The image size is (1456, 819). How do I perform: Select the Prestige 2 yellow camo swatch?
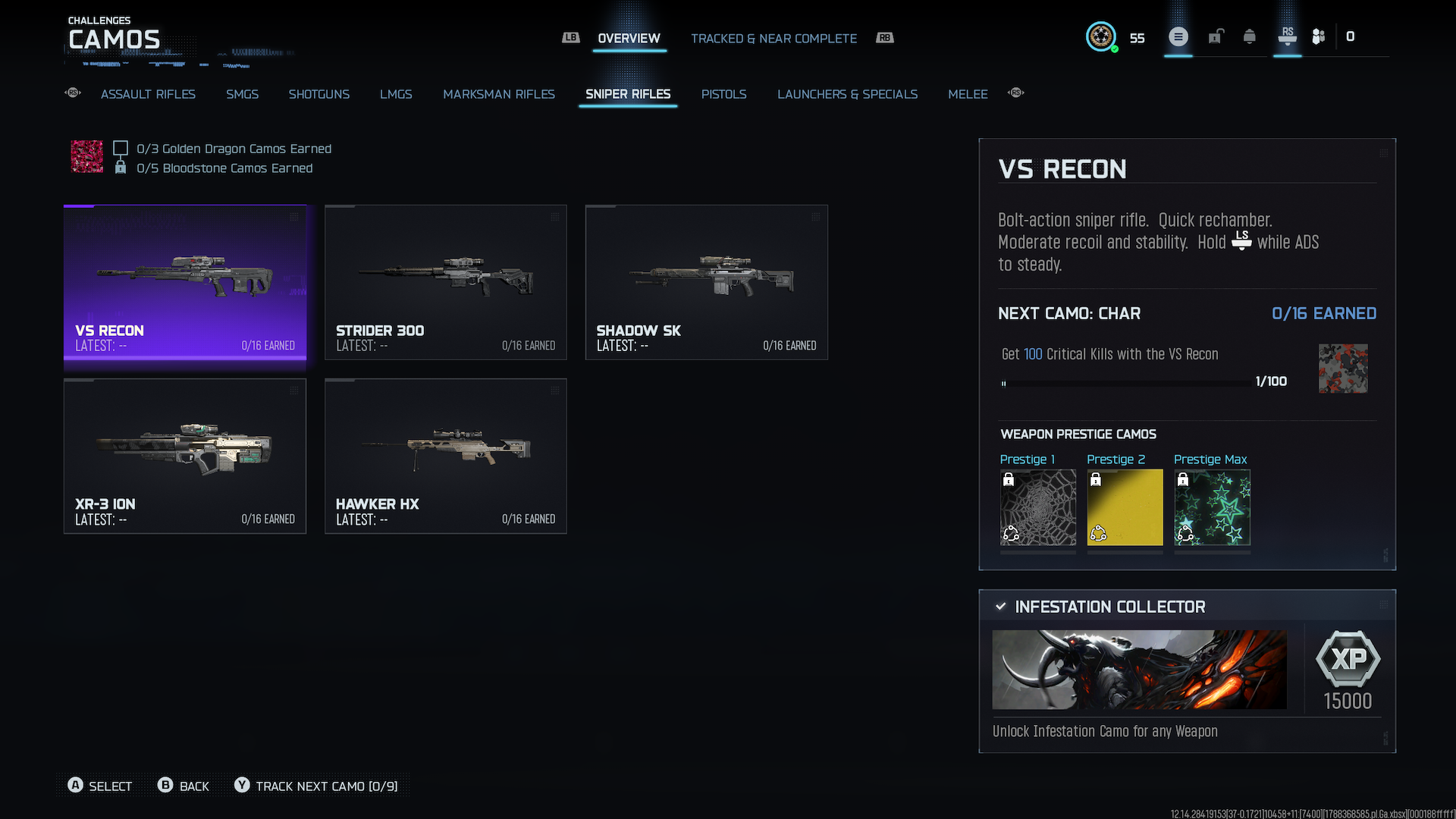coord(1125,507)
